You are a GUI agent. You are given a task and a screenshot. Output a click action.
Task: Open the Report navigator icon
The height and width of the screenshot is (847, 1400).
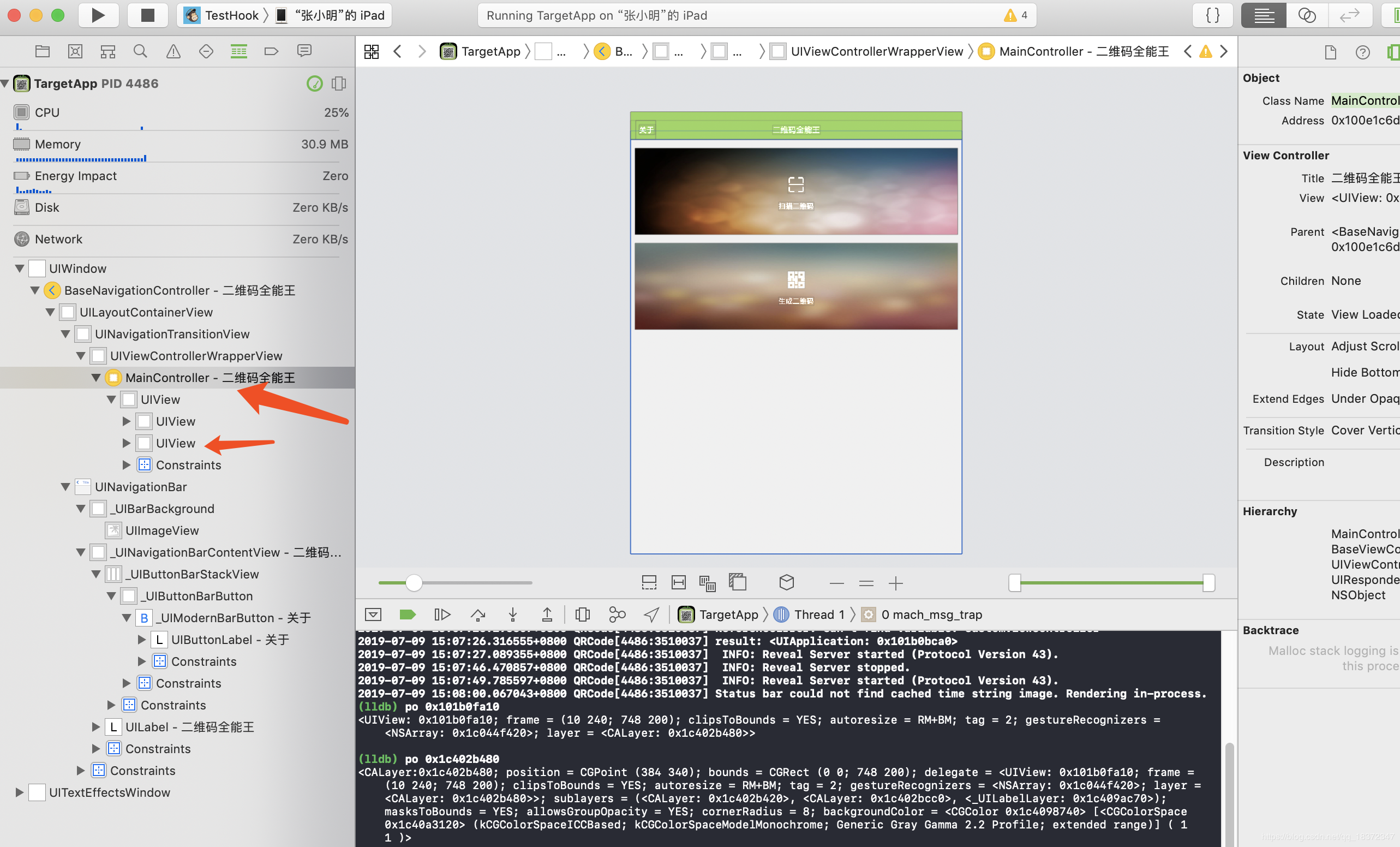pyautogui.click(x=304, y=52)
